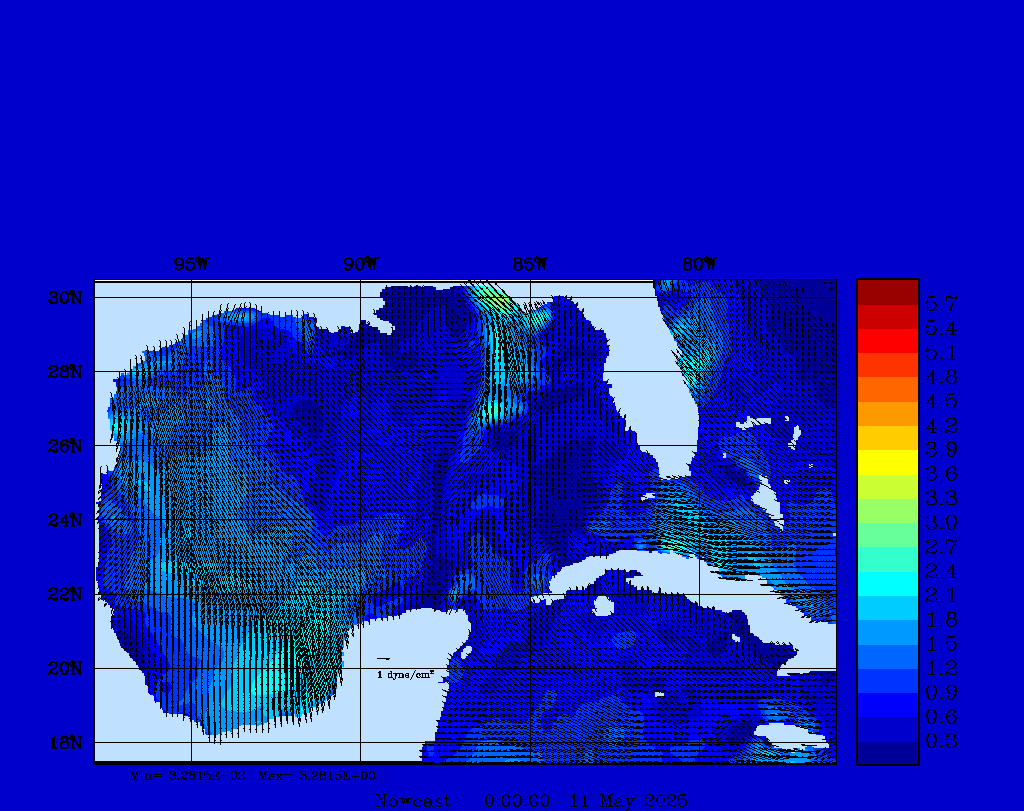Click the 80W longitude label
1024x811 pixels.
(698, 265)
